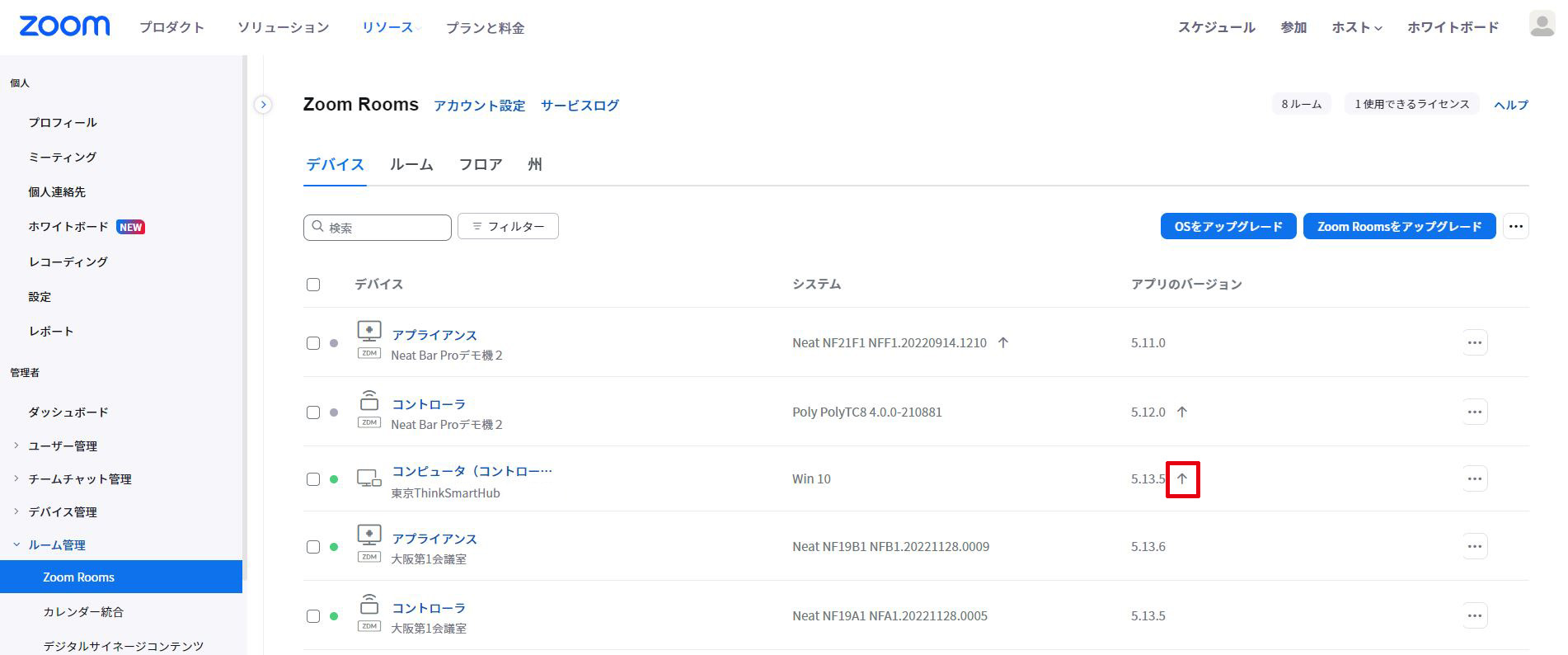Expand チームチャット管理 in the sidebar
The height and width of the screenshot is (655, 1568).
[x=16, y=478]
